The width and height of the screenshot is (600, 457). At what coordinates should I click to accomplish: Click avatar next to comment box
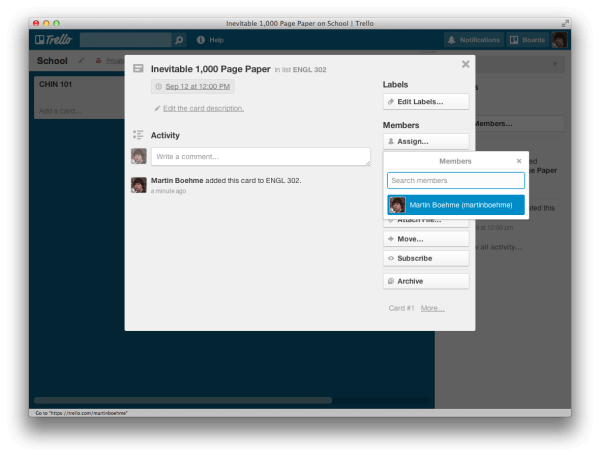click(139, 156)
